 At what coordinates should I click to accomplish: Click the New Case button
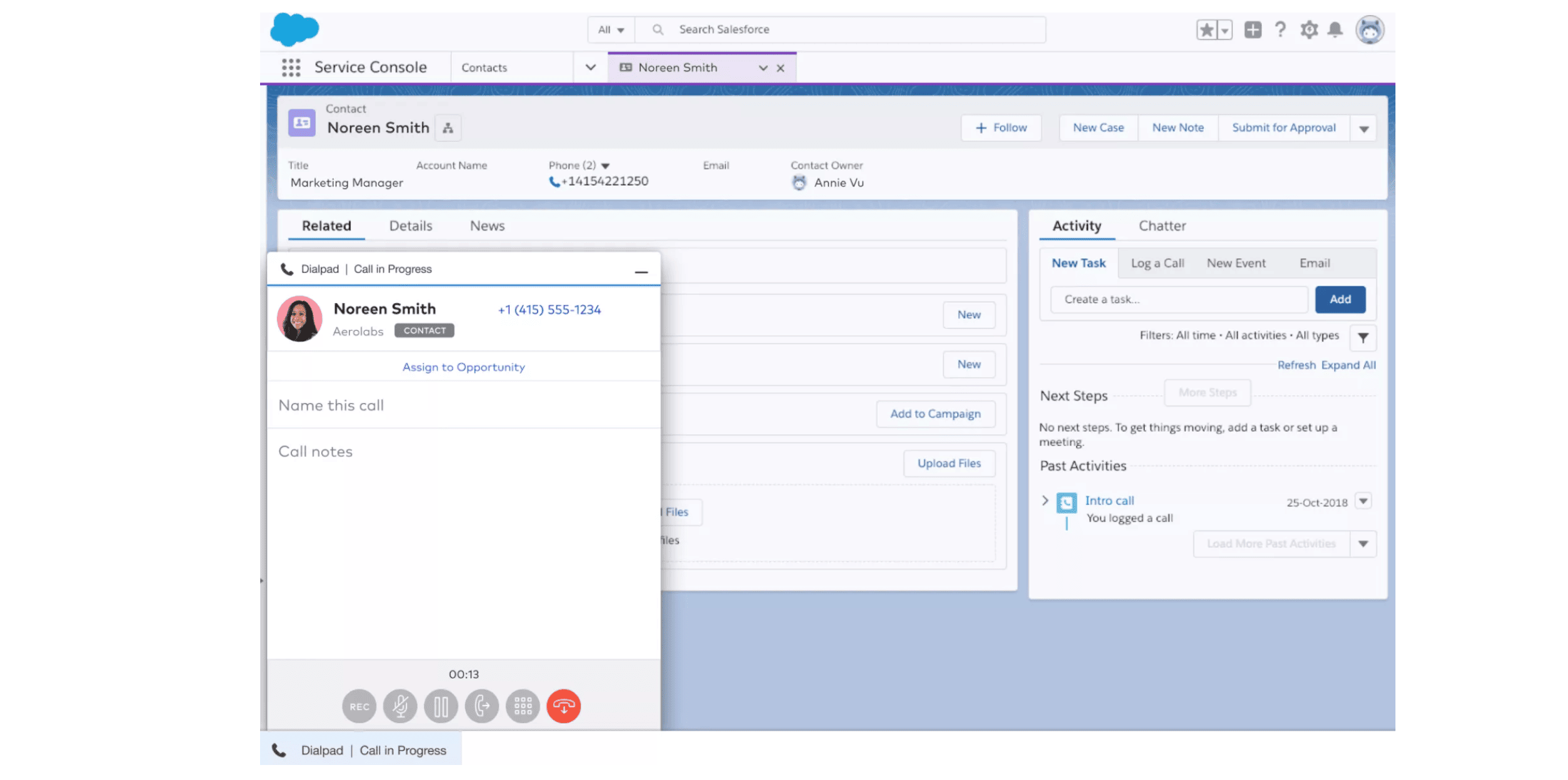pos(1098,128)
